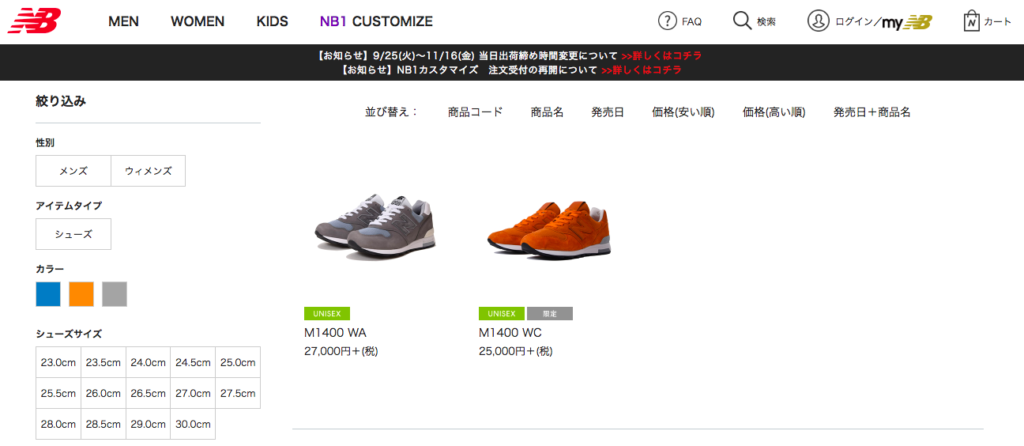Open the login user icon
The height and width of the screenshot is (446, 1024).
(x=819, y=21)
